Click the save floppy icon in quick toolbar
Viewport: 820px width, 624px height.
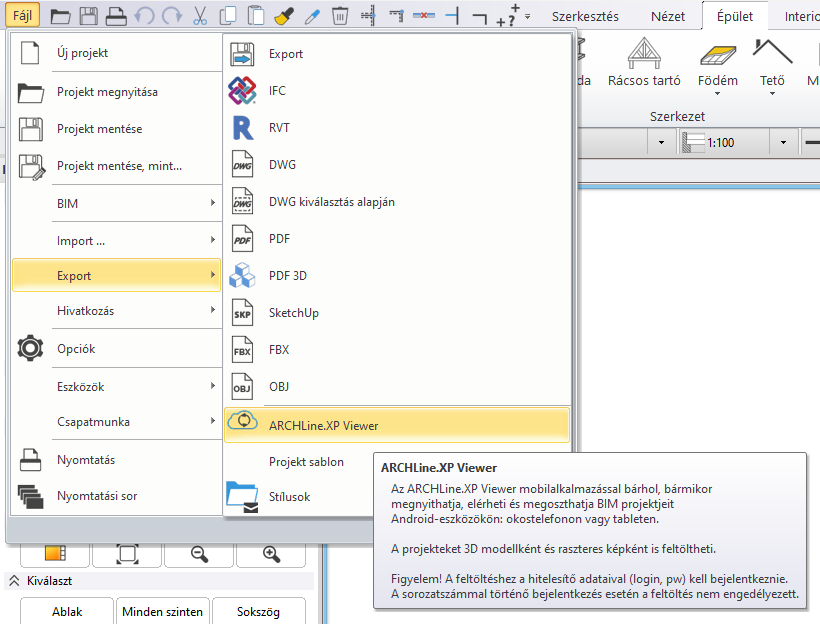point(88,16)
